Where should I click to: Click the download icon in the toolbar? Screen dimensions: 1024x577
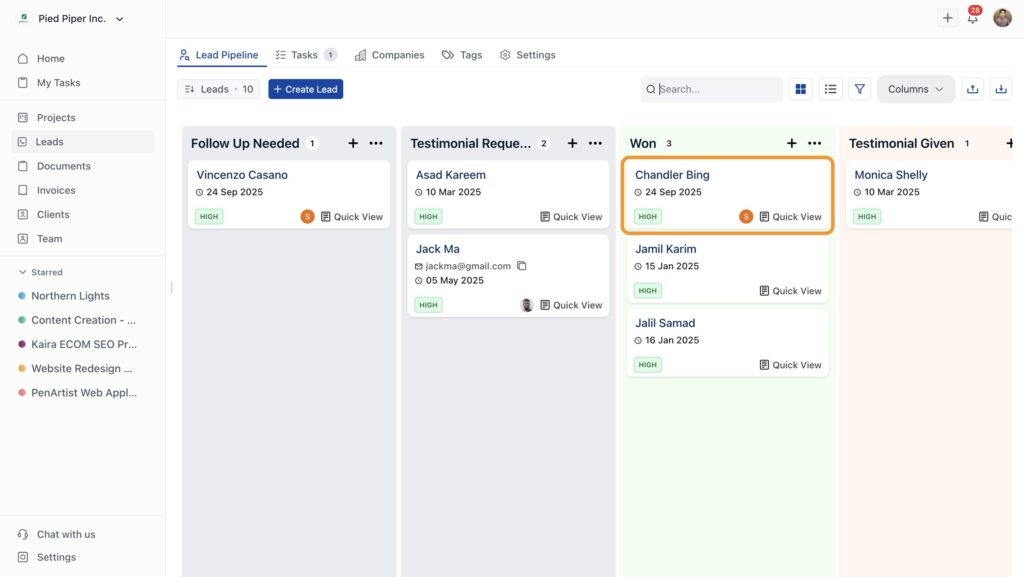1000,89
